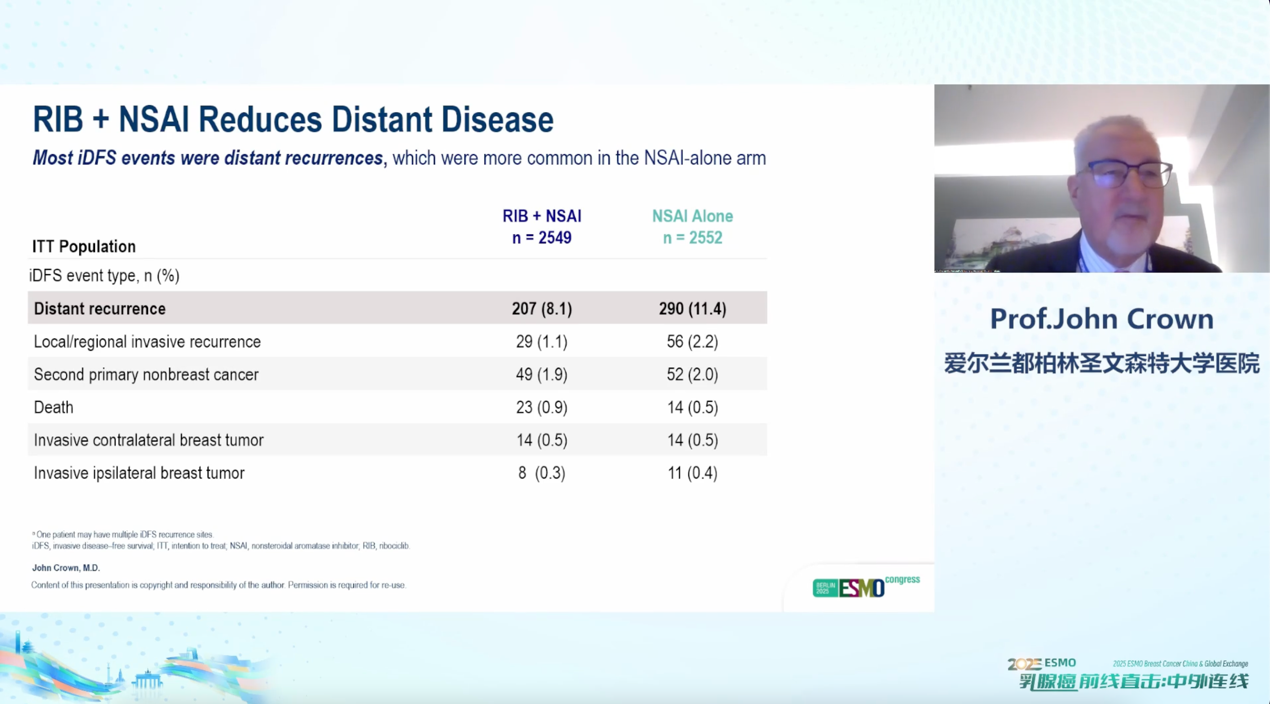Select the NSAI Alone column header

(x=692, y=227)
